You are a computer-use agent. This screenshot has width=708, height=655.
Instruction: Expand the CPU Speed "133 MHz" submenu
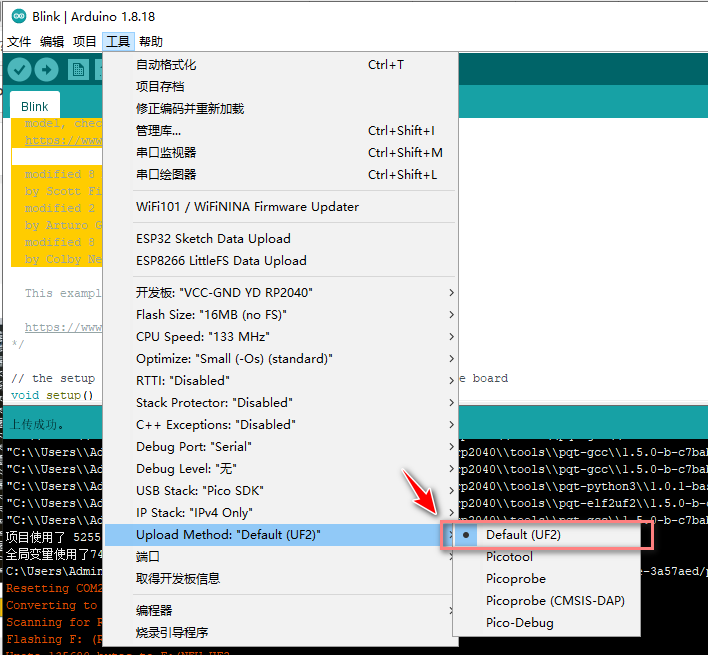[281, 337]
